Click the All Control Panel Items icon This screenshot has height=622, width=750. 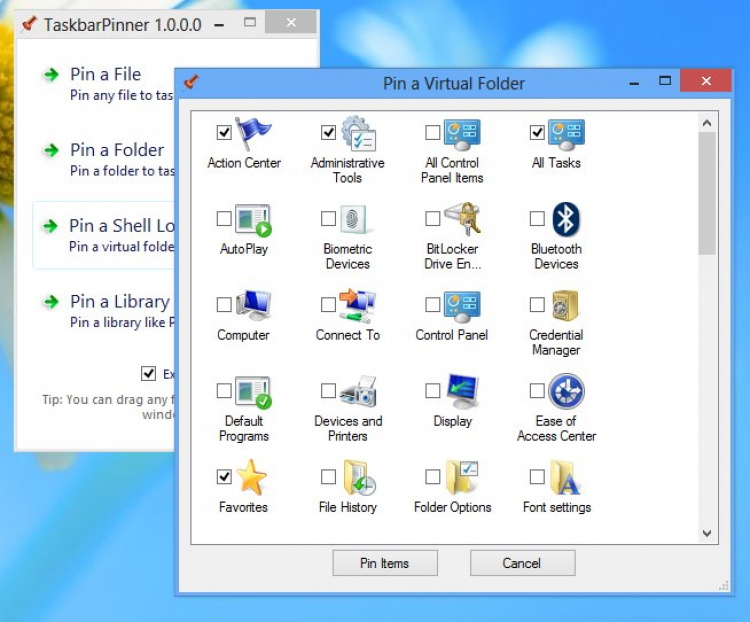point(462,134)
